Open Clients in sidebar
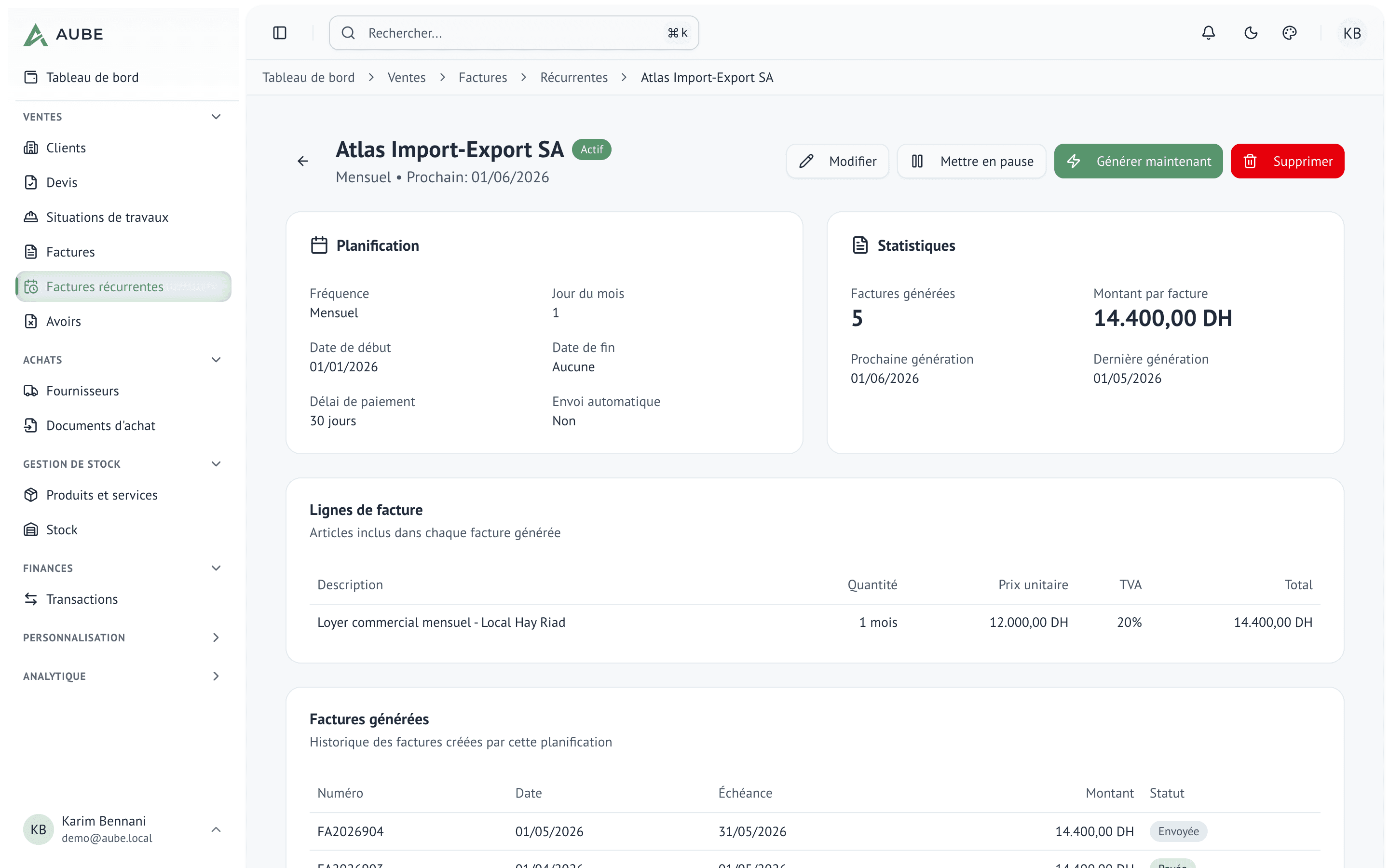Screen dimensions: 1389x868 point(123,148)
